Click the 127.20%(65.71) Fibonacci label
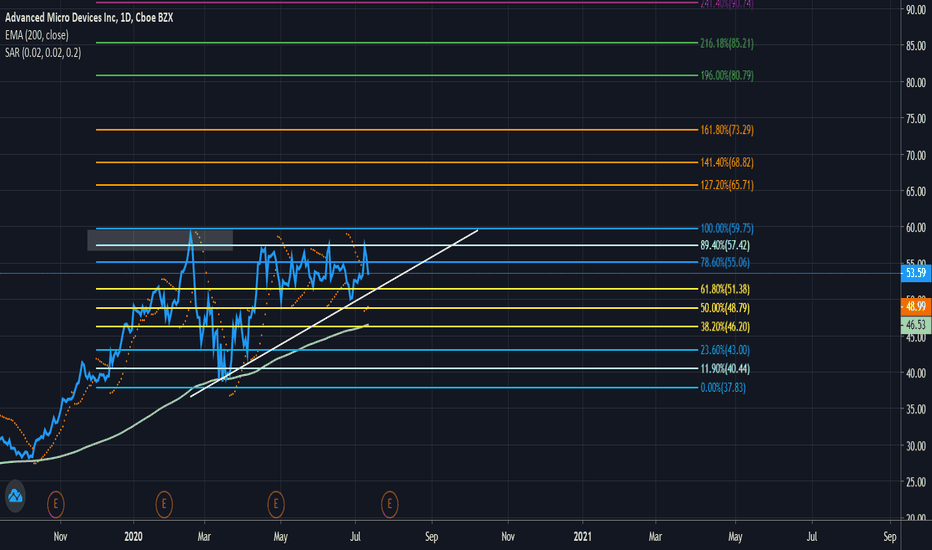 pyautogui.click(x=726, y=185)
